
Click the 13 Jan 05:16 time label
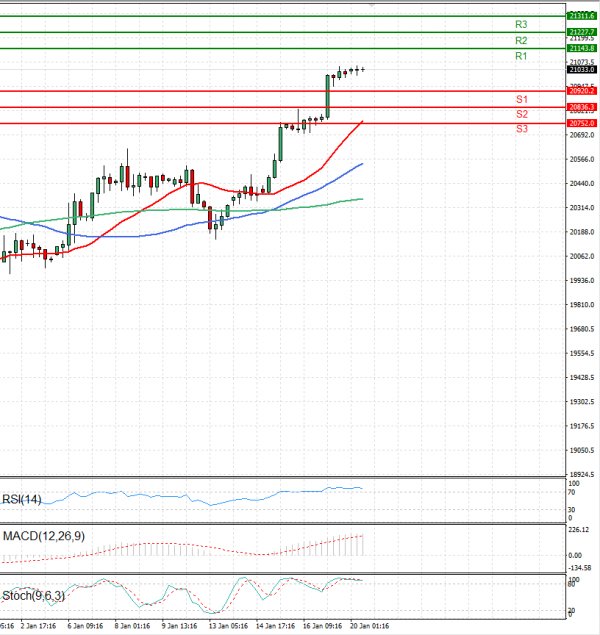pos(228,626)
